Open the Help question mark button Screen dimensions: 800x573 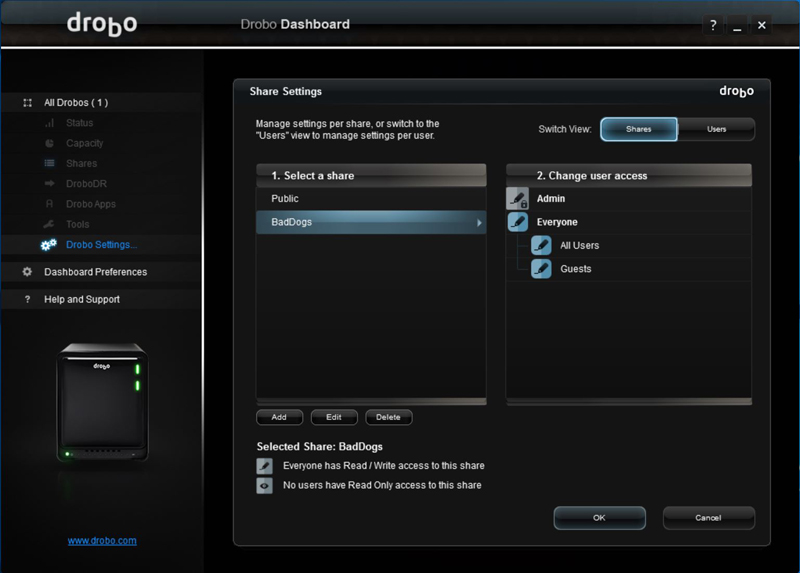click(x=713, y=26)
